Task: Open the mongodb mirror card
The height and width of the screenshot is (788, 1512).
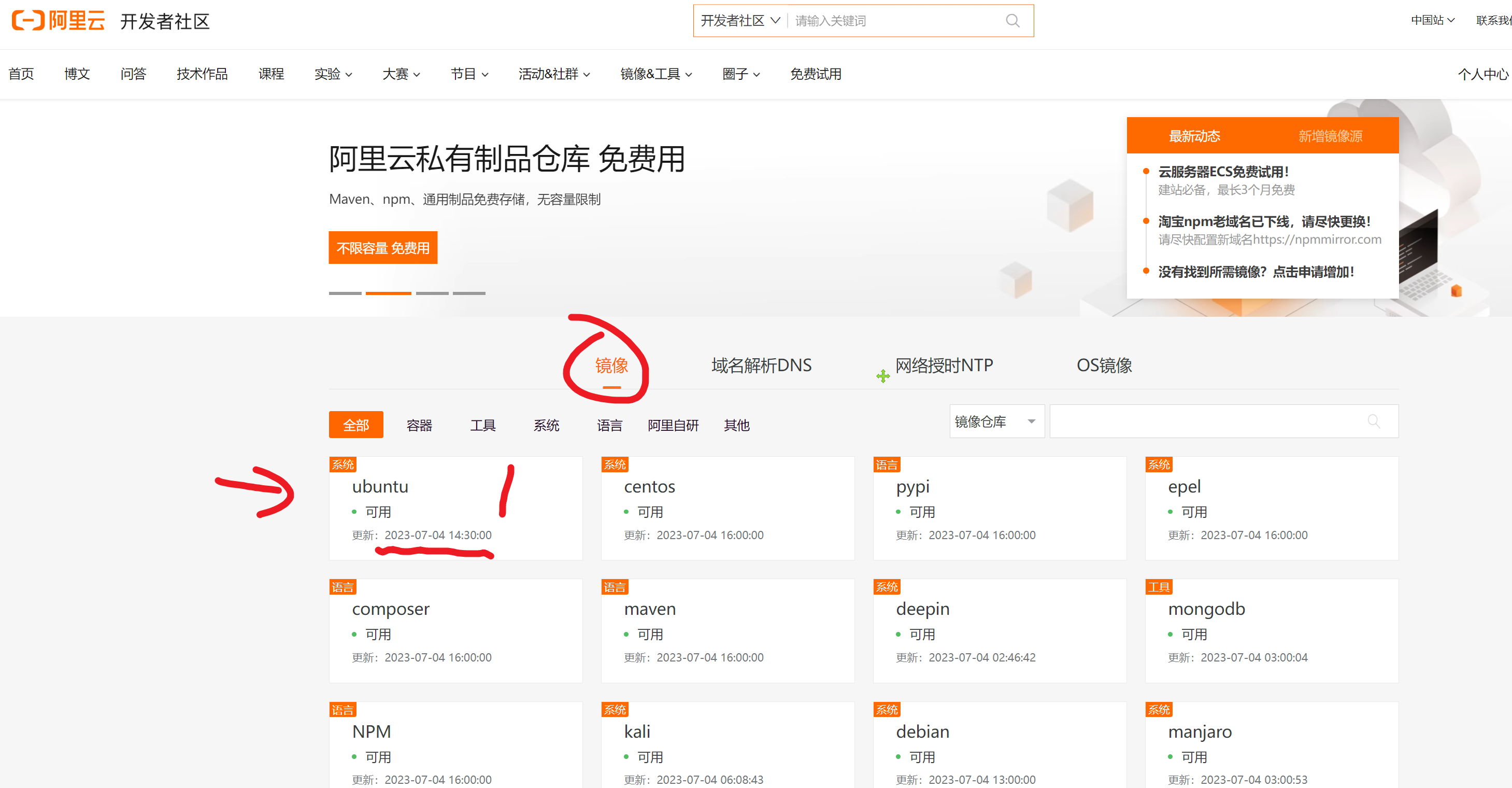Action: [1272, 630]
